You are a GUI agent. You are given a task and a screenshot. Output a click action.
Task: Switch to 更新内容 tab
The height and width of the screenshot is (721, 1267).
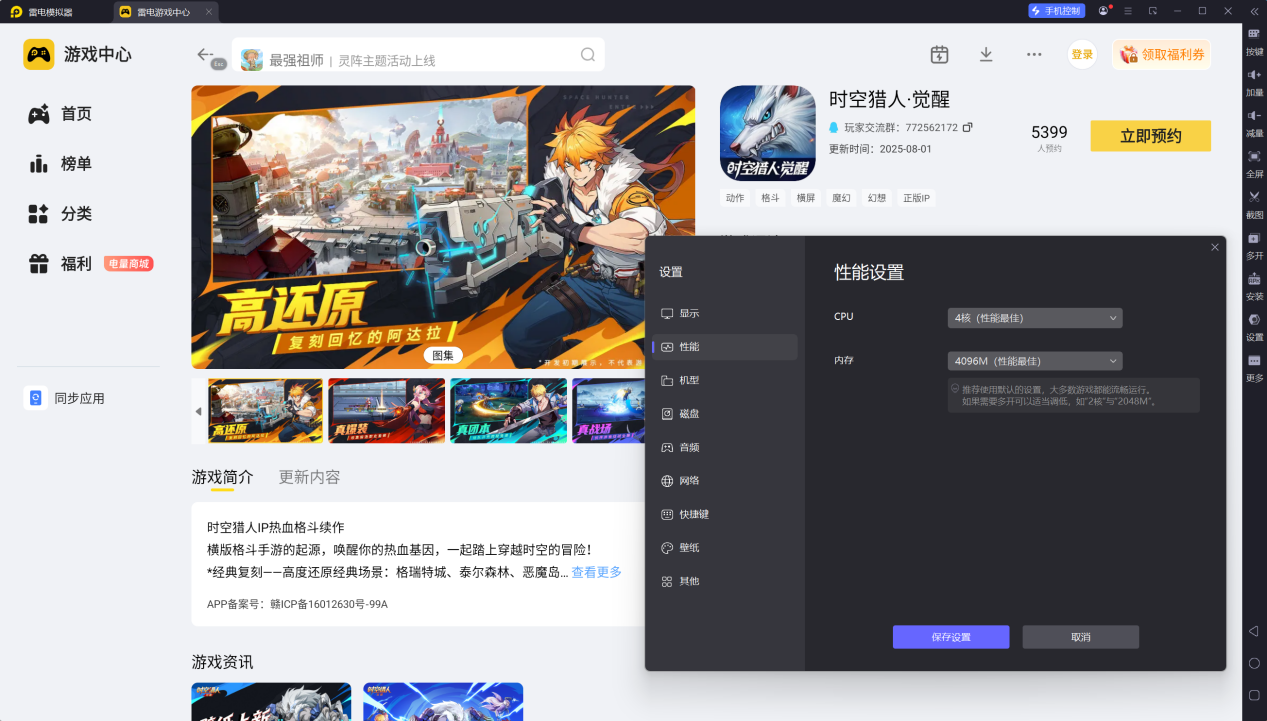(x=309, y=477)
